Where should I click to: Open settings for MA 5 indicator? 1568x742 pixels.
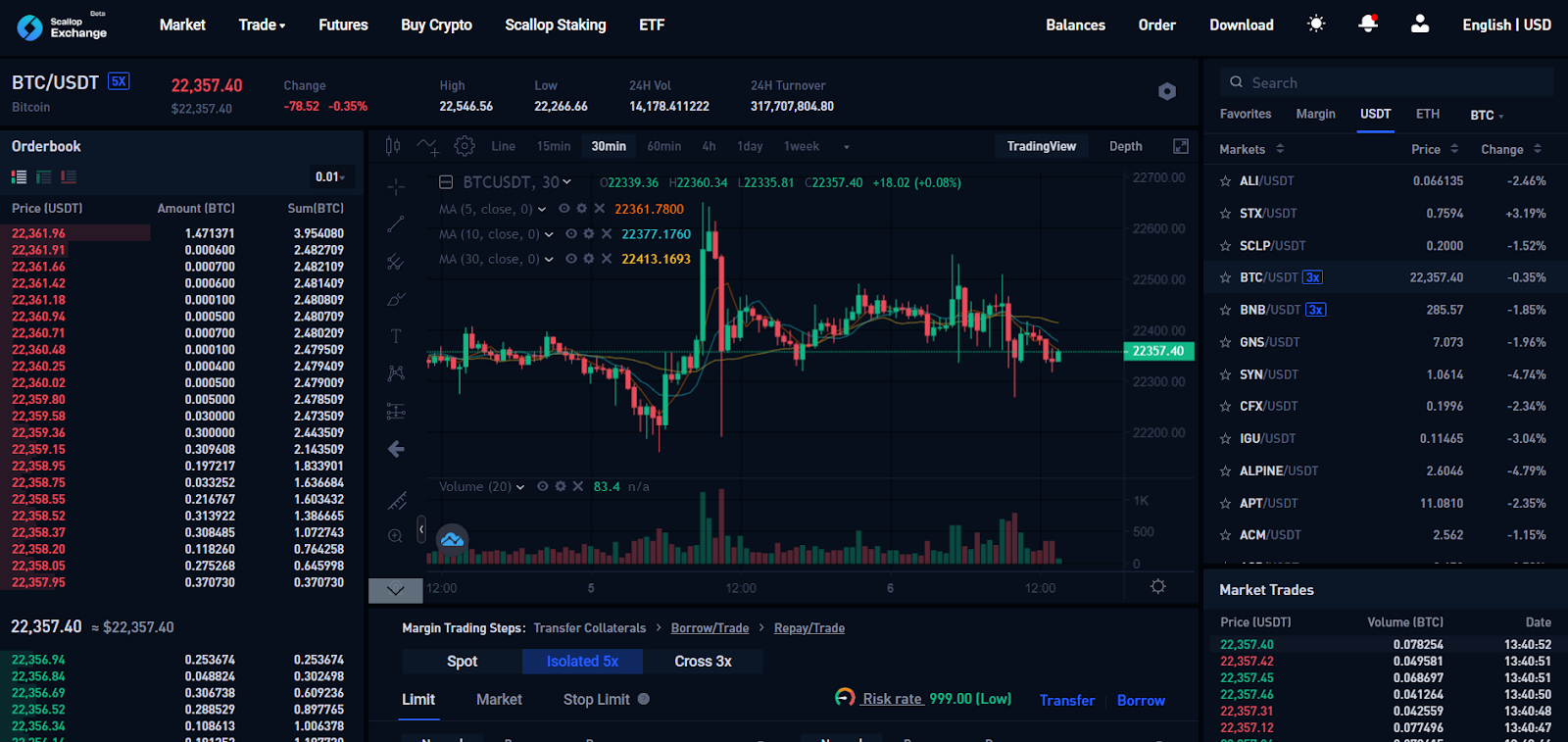click(x=582, y=209)
